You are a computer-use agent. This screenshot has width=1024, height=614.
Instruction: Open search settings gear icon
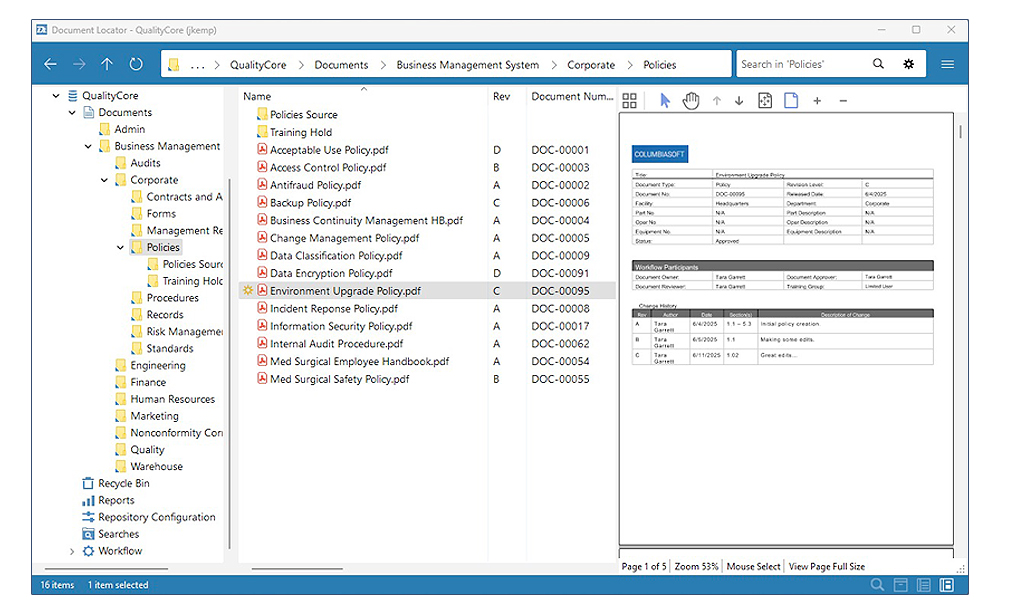pyautogui.click(x=908, y=64)
